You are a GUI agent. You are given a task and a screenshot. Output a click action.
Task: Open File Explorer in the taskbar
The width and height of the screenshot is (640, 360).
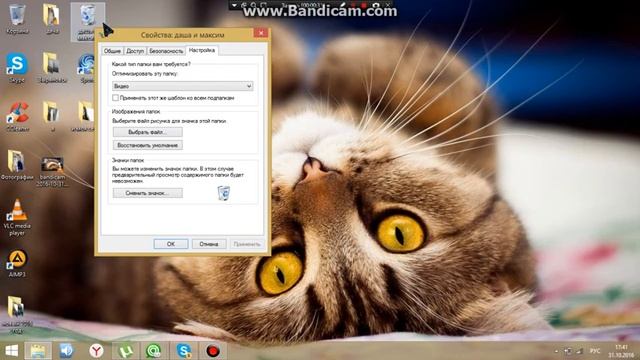(38, 351)
